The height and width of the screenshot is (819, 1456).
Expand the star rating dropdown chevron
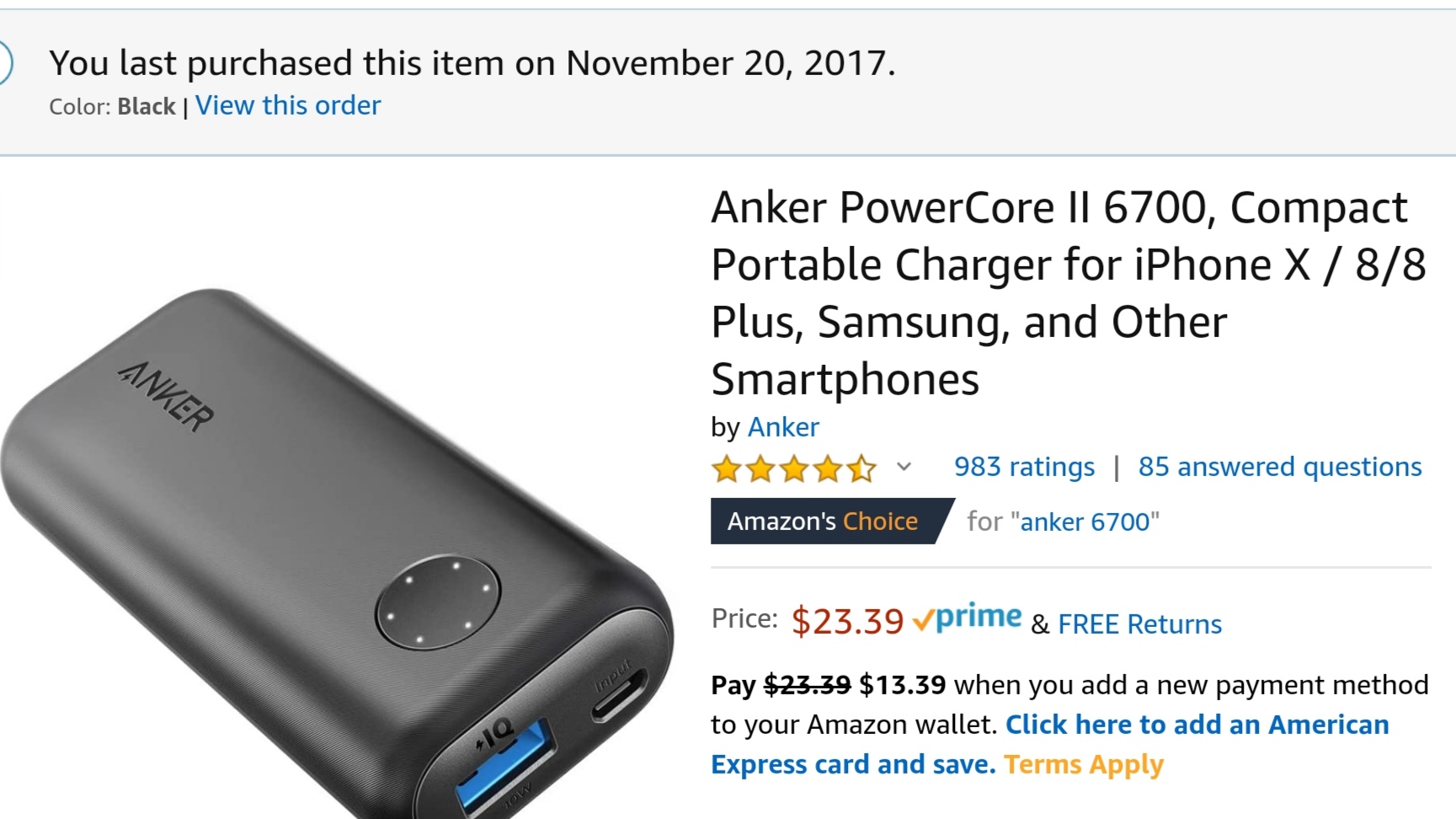[904, 467]
